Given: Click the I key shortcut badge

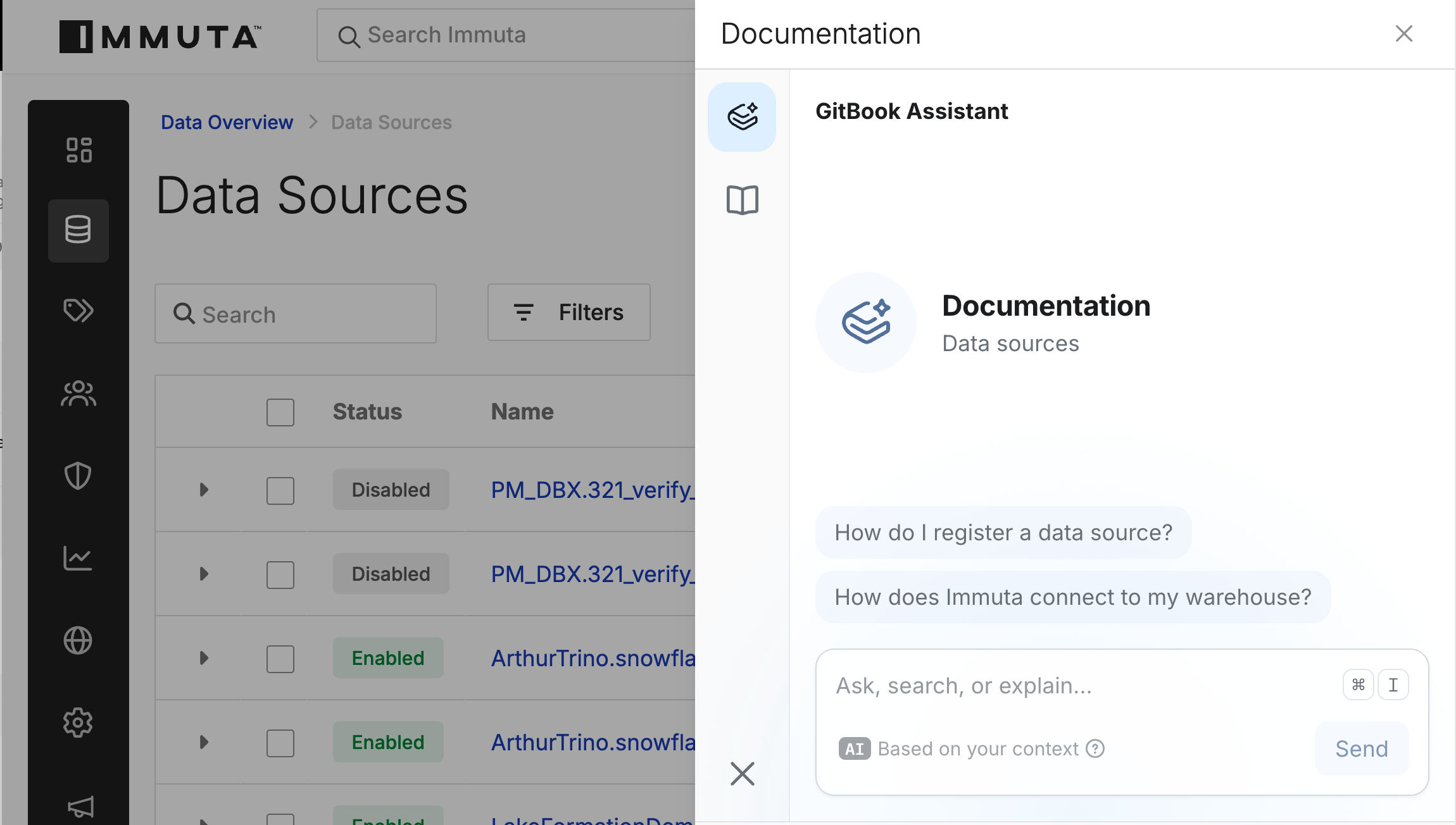Looking at the screenshot, I should click(1393, 685).
